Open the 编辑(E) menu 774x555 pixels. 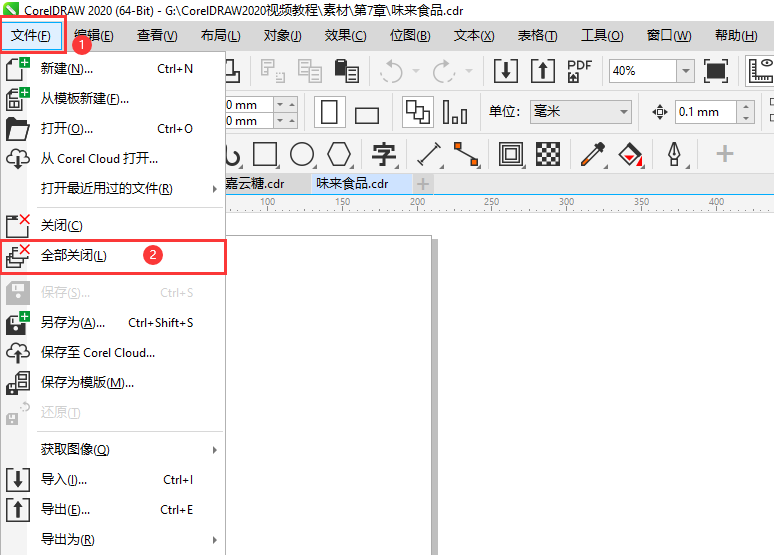94,36
